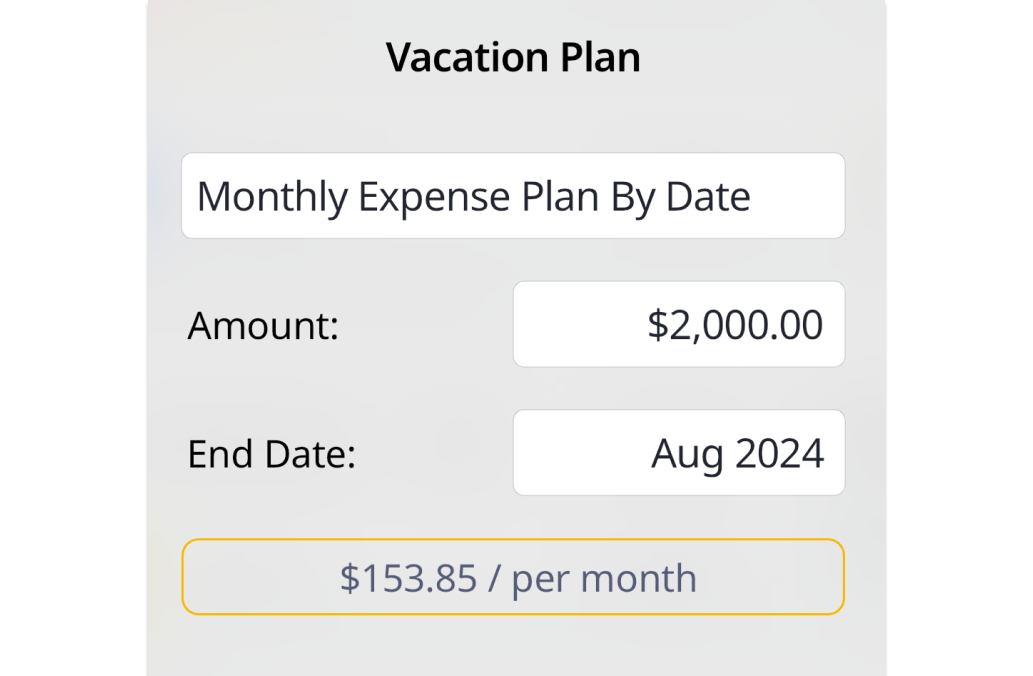Click the $153.85 per month result box
The height and width of the screenshot is (676, 1033).
(512, 577)
